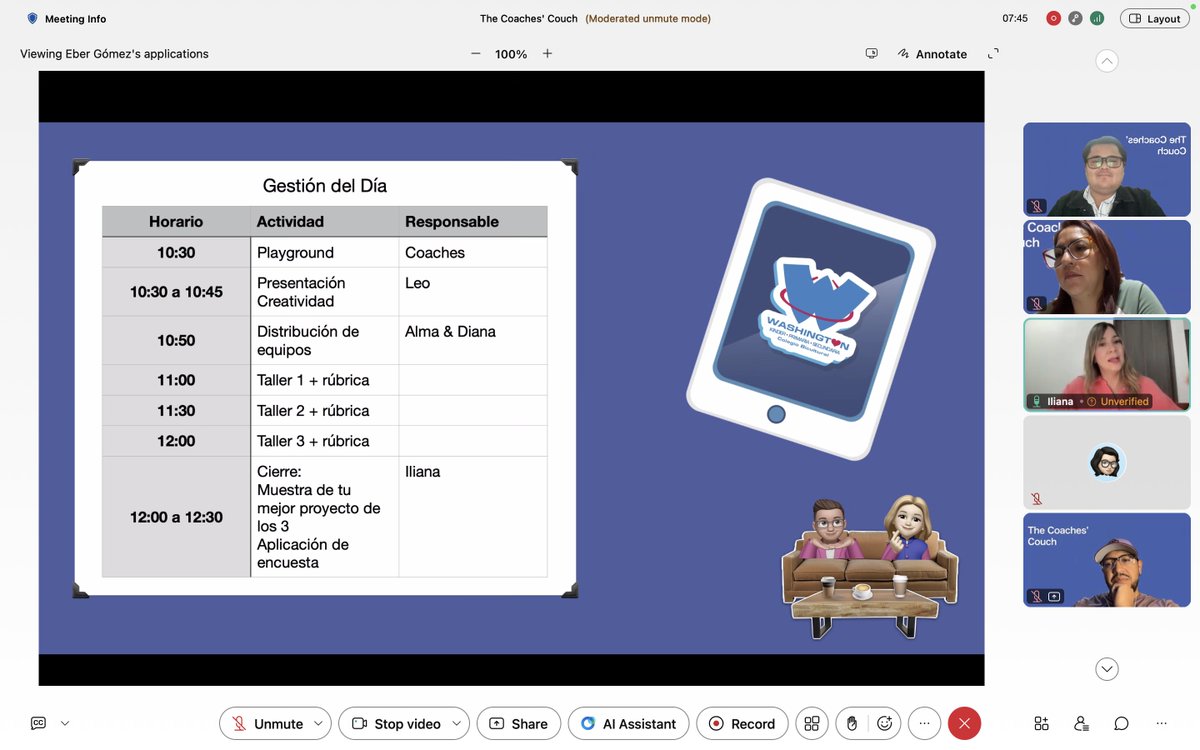Start annotating with the Annotate button
1200x750 pixels.
[932, 54]
